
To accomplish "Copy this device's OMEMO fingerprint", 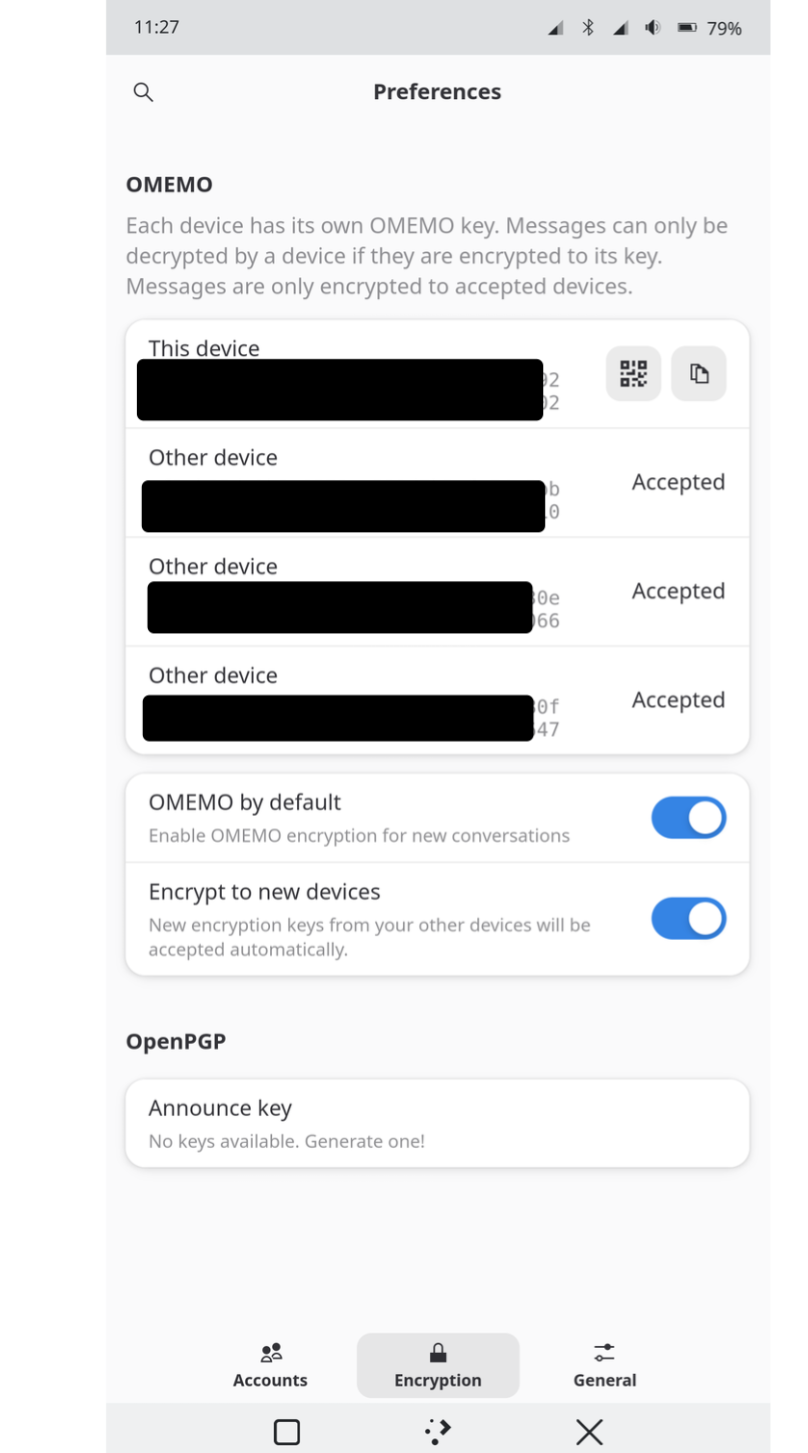I will tap(698, 374).
